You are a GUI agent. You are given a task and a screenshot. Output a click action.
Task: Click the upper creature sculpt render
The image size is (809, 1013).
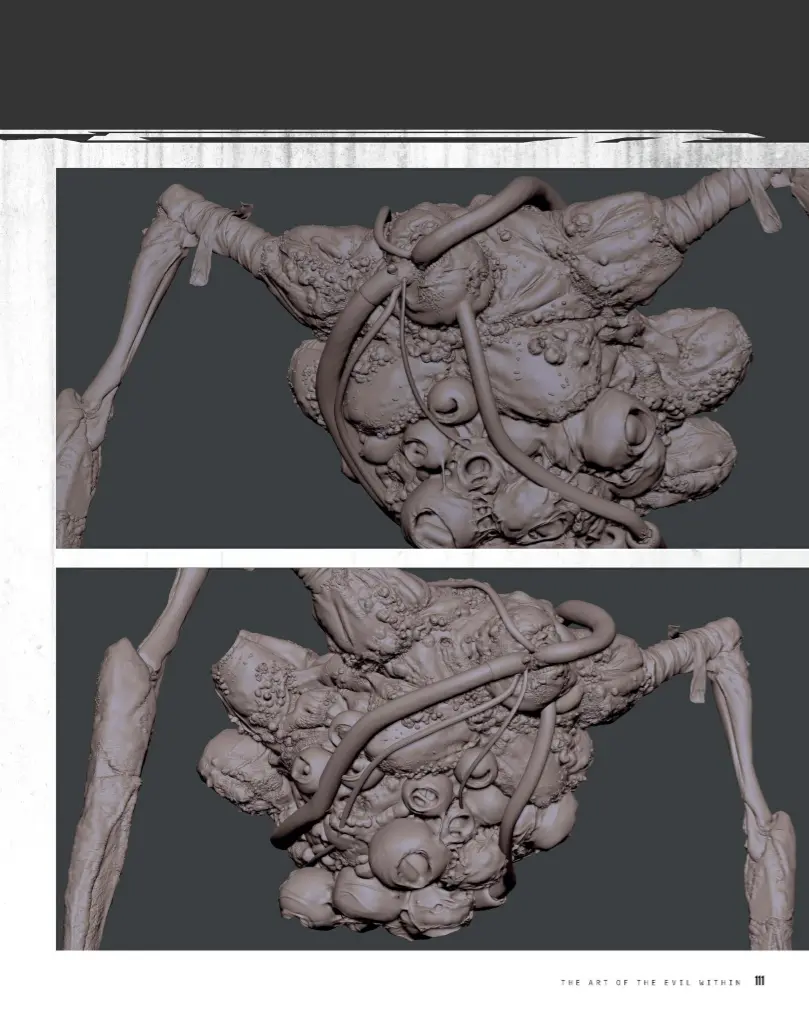[432, 358]
